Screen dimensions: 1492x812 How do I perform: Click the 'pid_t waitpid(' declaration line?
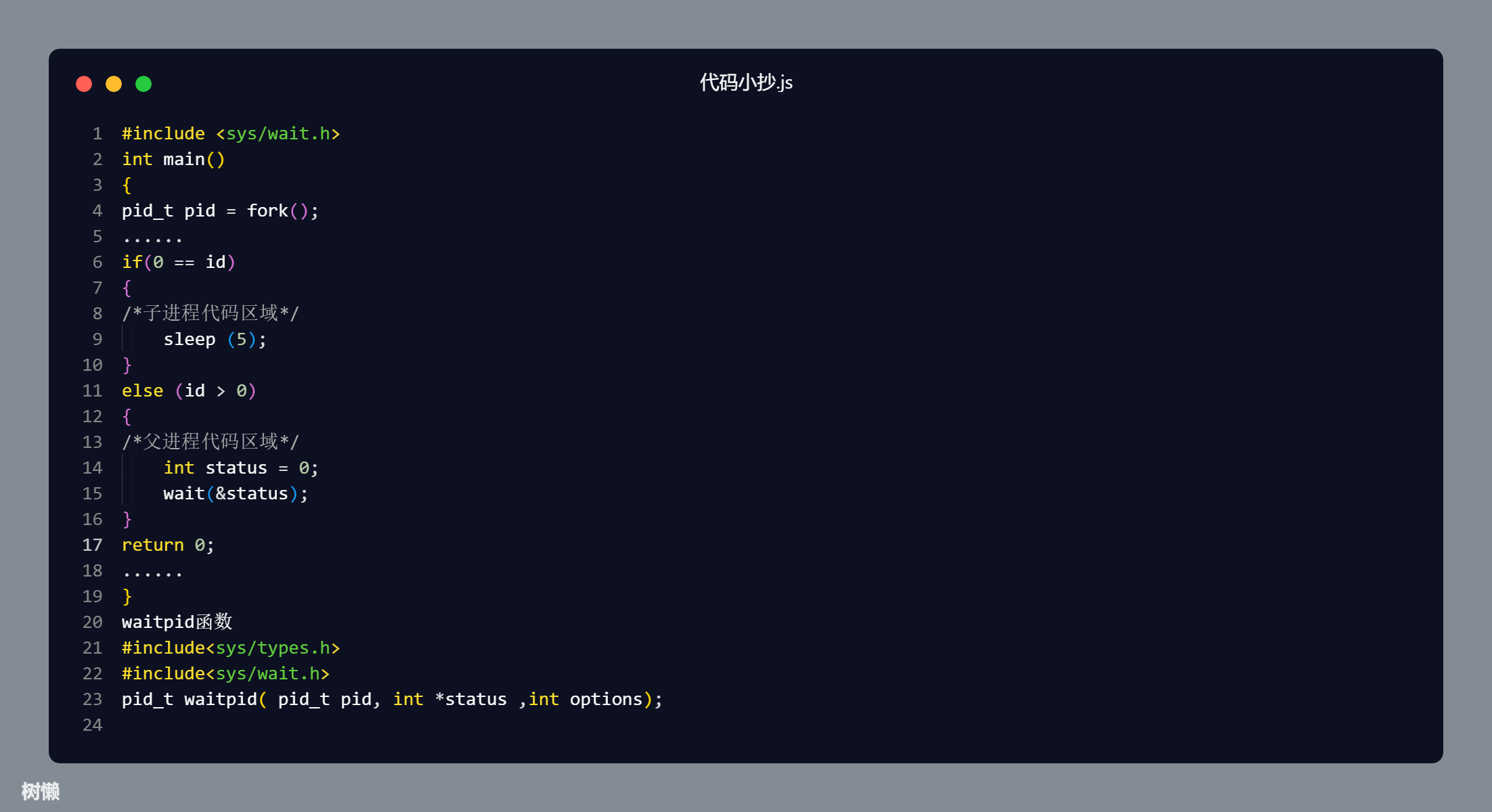392,700
